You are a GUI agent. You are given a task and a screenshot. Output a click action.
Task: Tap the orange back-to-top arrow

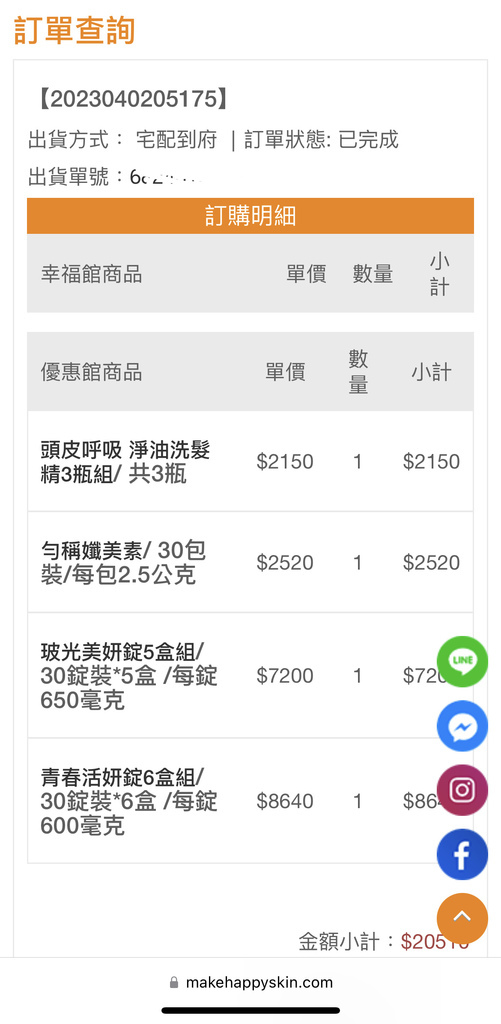point(462,918)
